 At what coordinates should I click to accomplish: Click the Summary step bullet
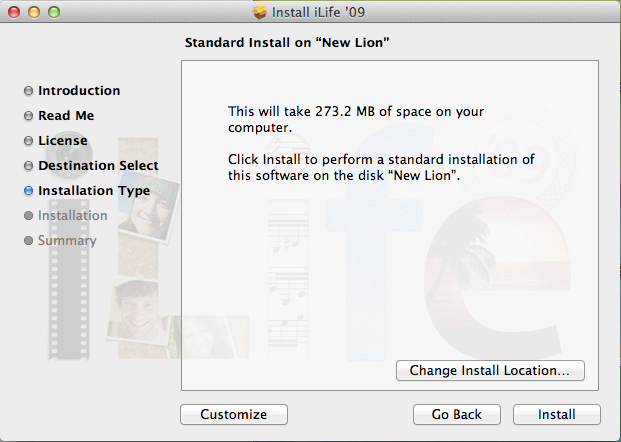pyautogui.click(x=29, y=241)
